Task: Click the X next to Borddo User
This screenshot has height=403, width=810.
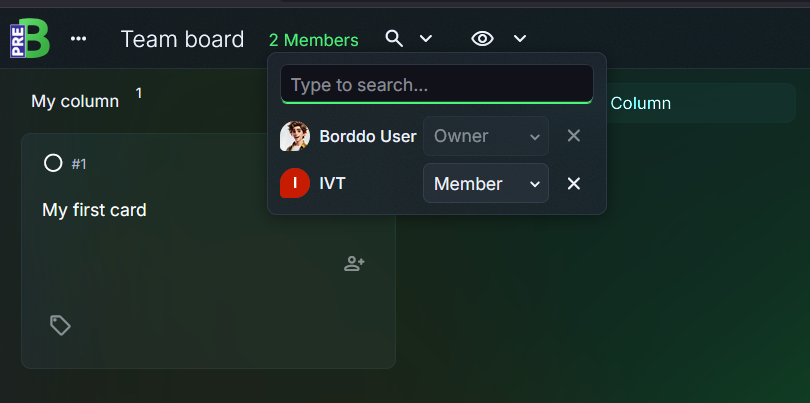Action: [x=574, y=136]
